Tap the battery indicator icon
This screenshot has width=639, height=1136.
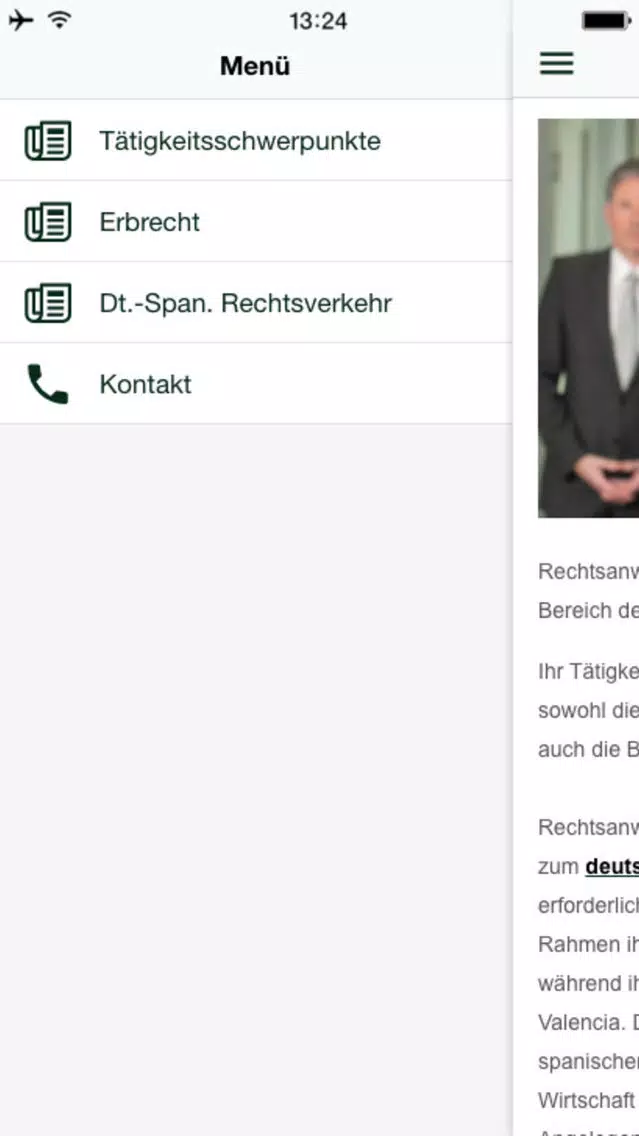(x=606, y=21)
